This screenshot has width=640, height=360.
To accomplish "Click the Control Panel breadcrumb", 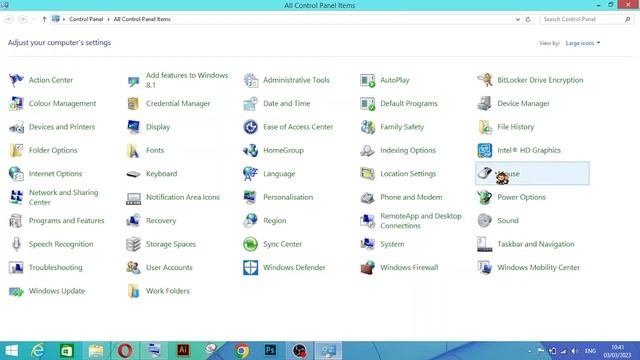I will [x=86, y=19].
